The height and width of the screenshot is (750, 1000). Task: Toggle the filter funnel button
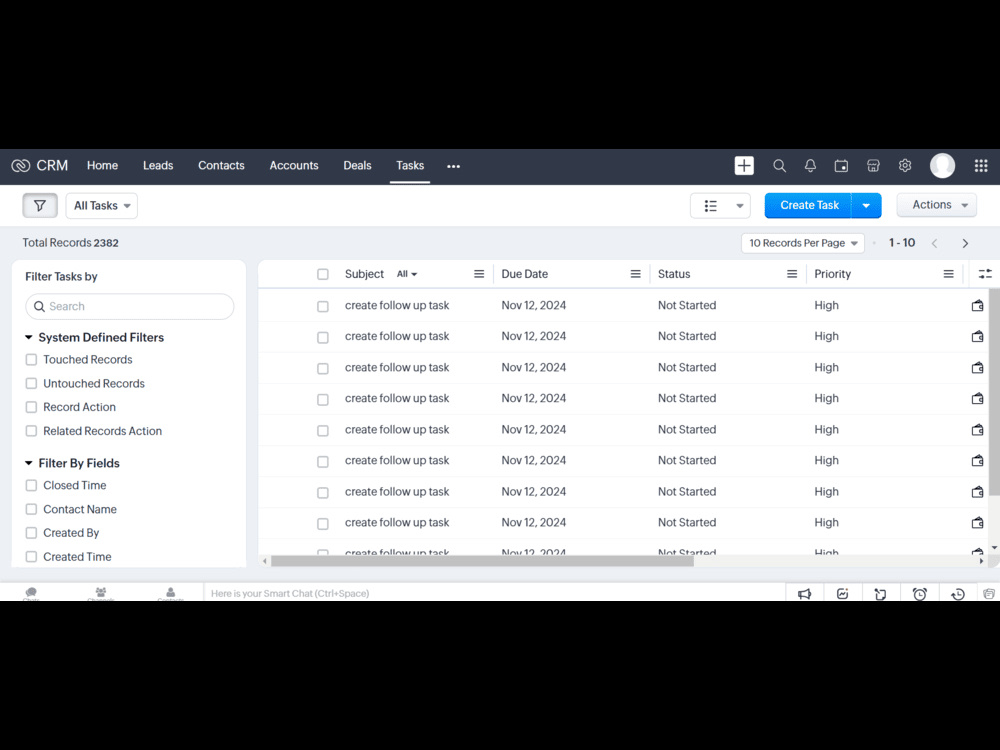(40, 205)
